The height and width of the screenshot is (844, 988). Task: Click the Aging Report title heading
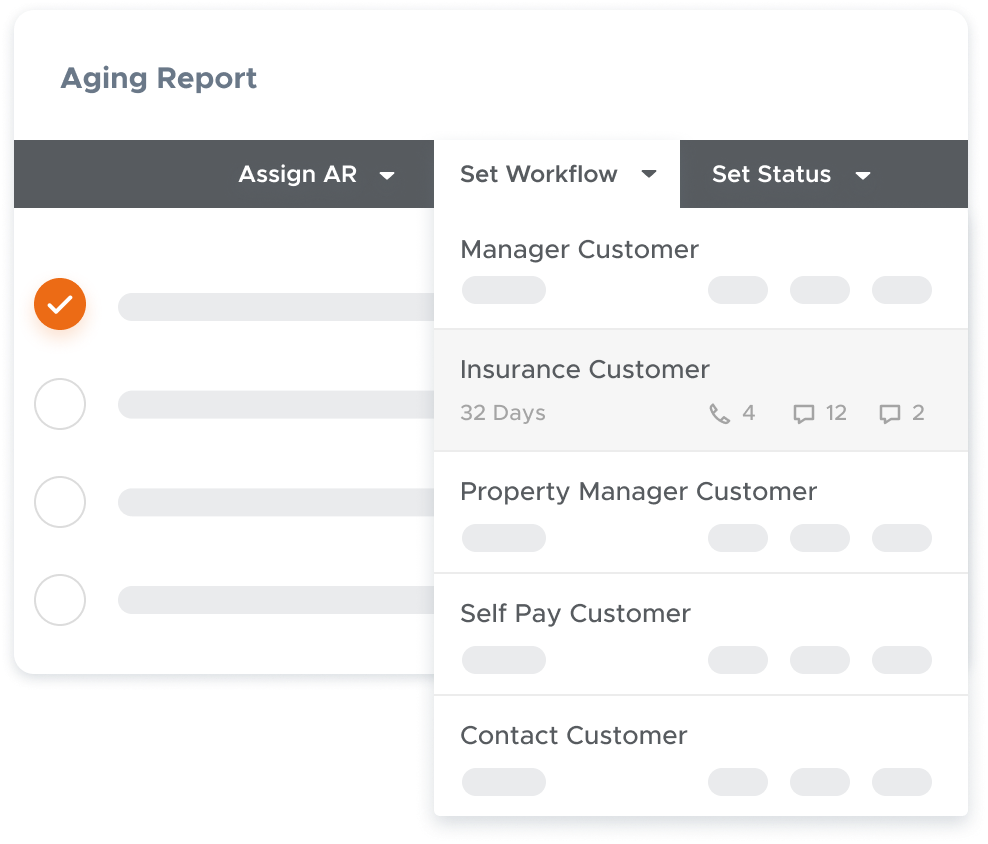click(x=158, y=78)
